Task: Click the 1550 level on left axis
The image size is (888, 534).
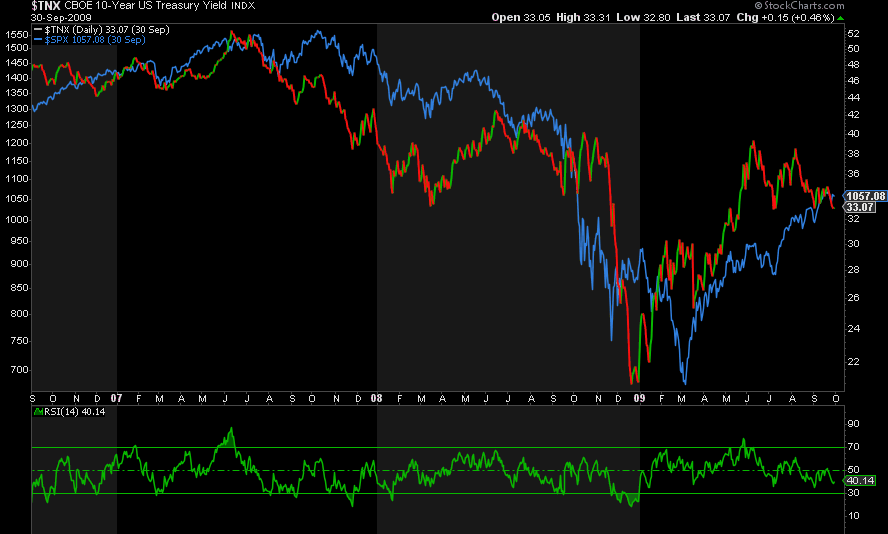Action: pyautogui.click(x=17, y=35)
